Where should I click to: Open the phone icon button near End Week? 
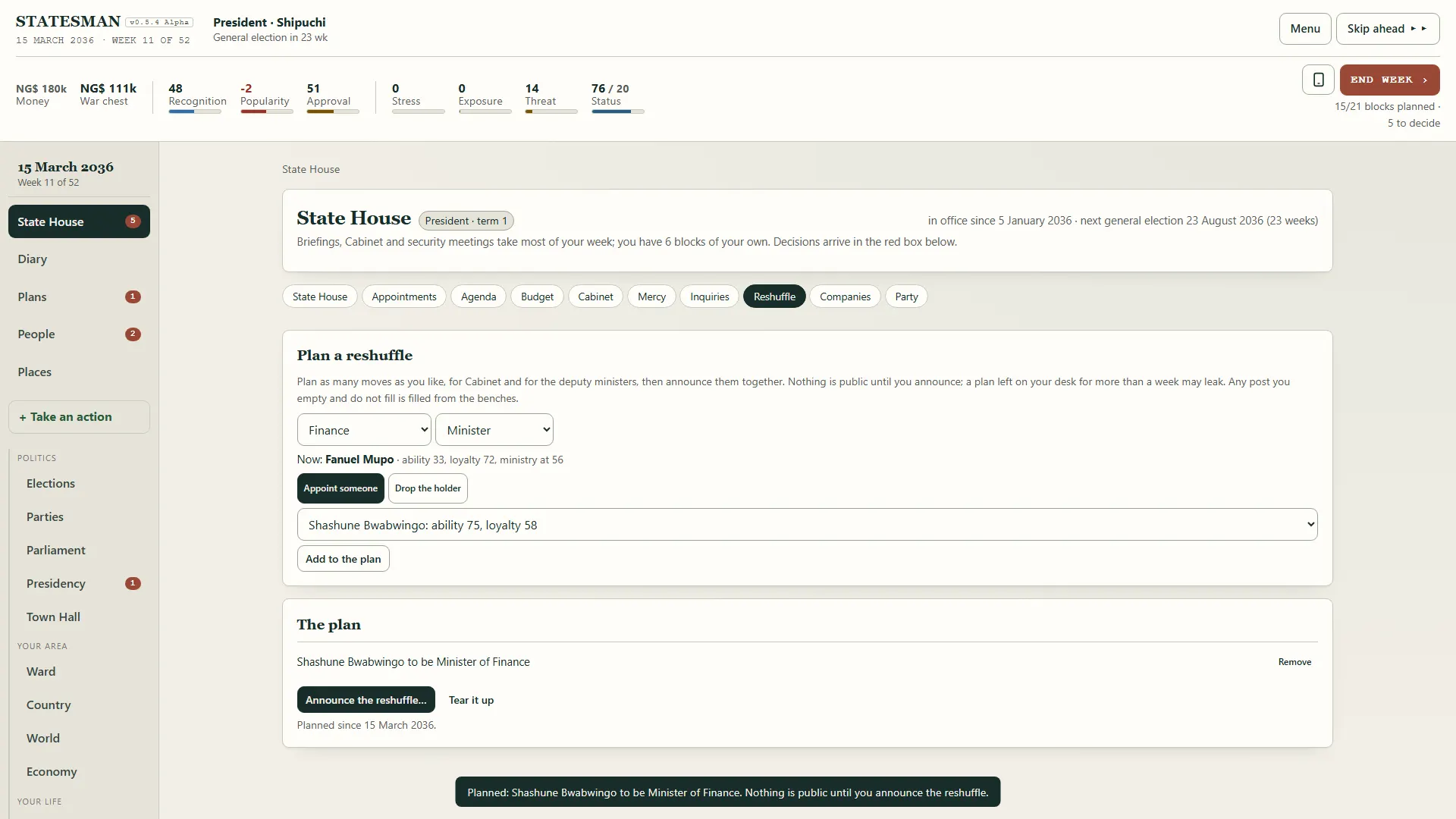coord(1318,80)
